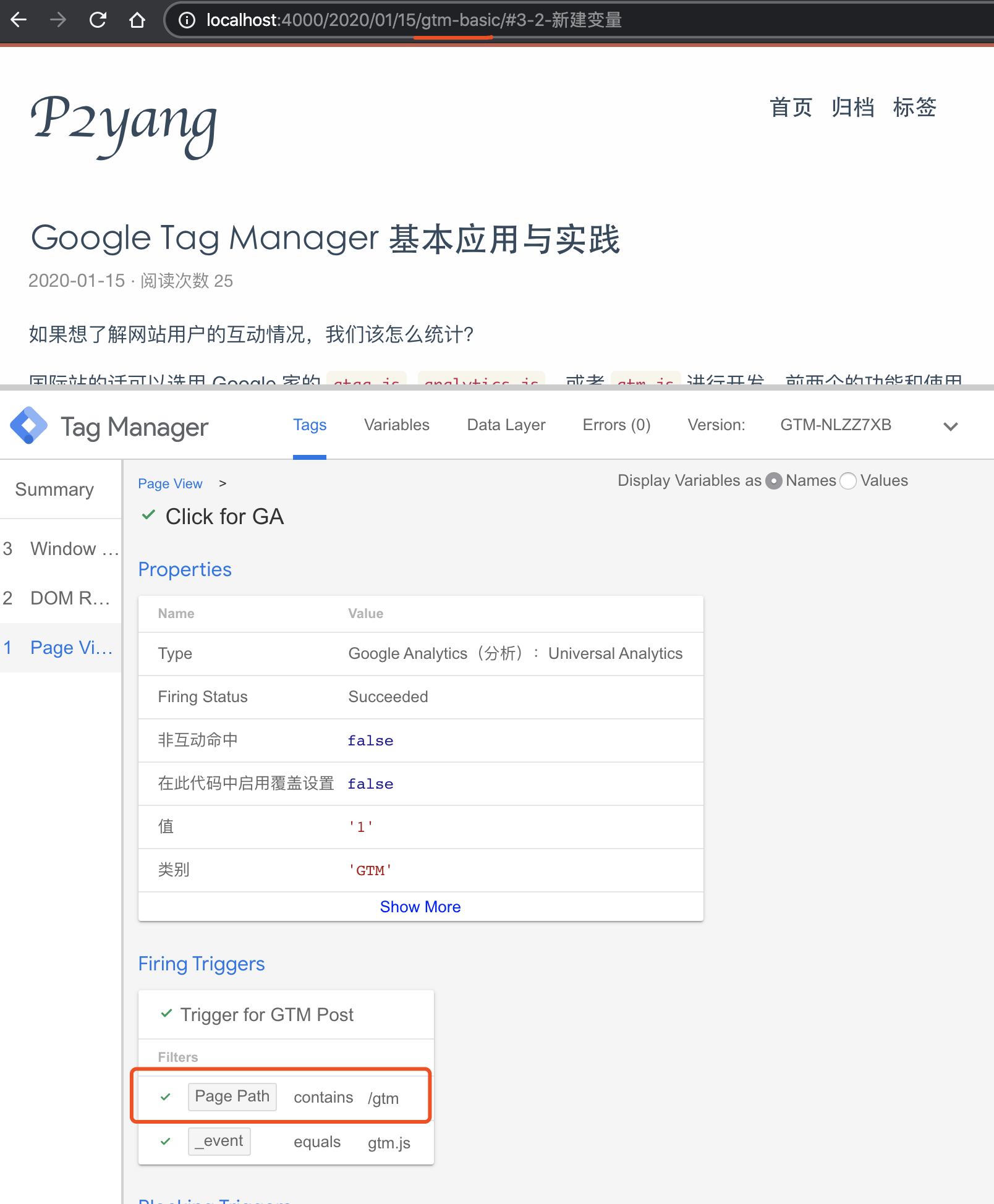Select event 3 Window Loaded
This screenshot has width=994, height=1204.
pyautogui.click(x=61, y=549)
